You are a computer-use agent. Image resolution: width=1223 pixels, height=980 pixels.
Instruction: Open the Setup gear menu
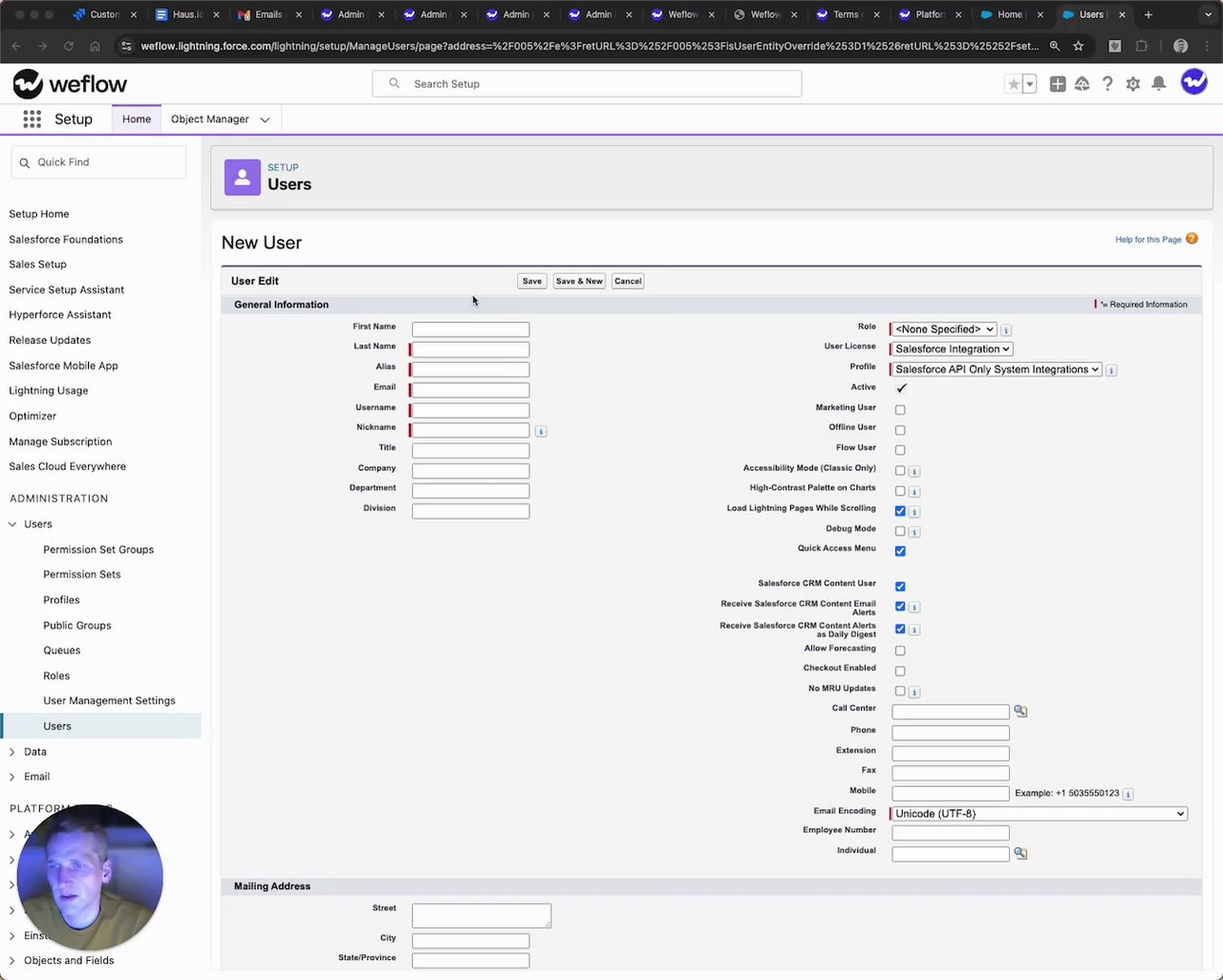1133,84
